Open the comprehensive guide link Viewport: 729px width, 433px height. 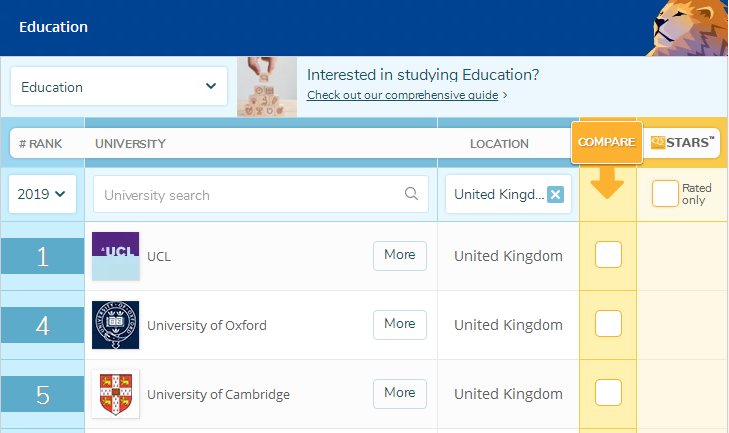(406, 95)
